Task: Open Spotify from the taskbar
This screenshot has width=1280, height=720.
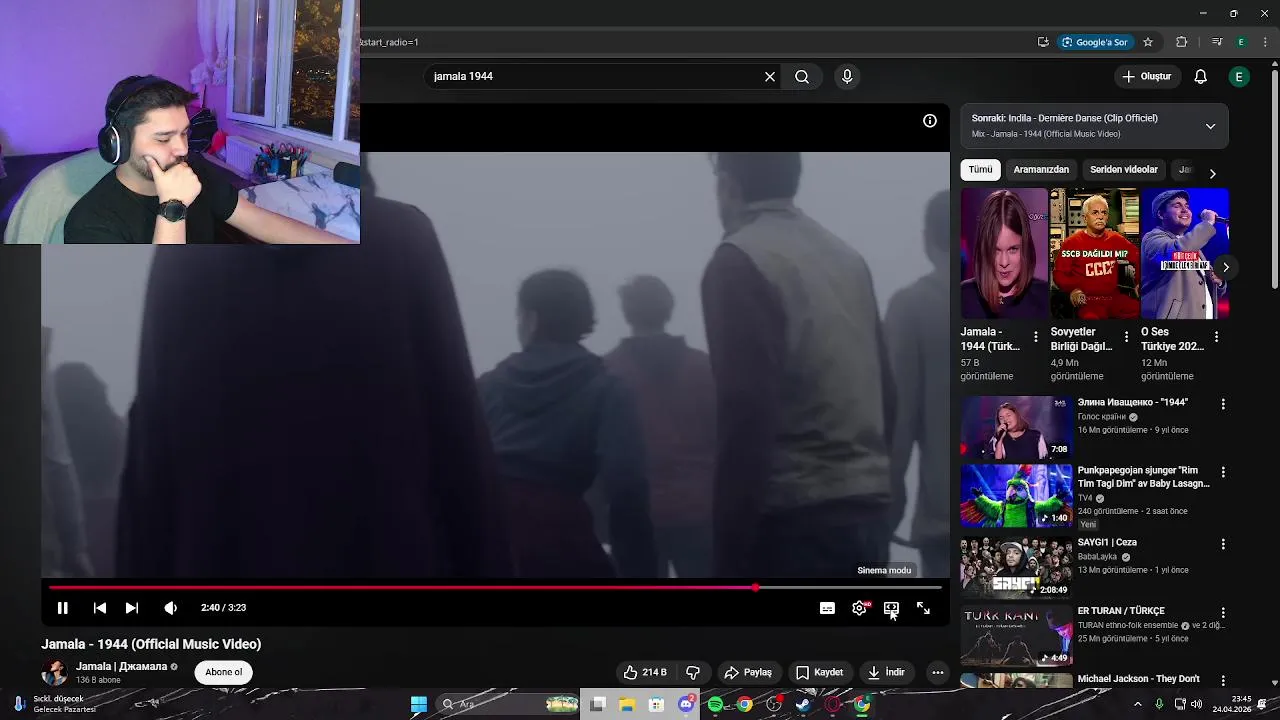Action: [715, 704]
